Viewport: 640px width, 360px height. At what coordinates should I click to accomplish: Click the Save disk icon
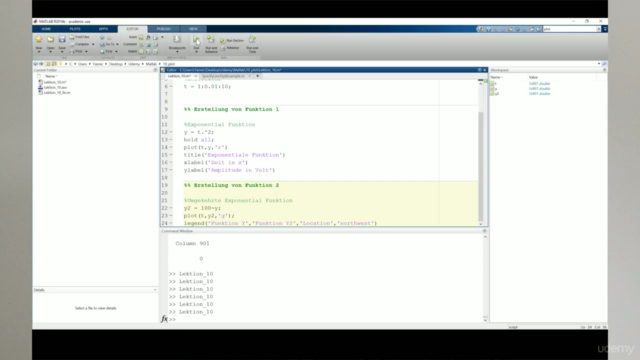coord(62,39)
